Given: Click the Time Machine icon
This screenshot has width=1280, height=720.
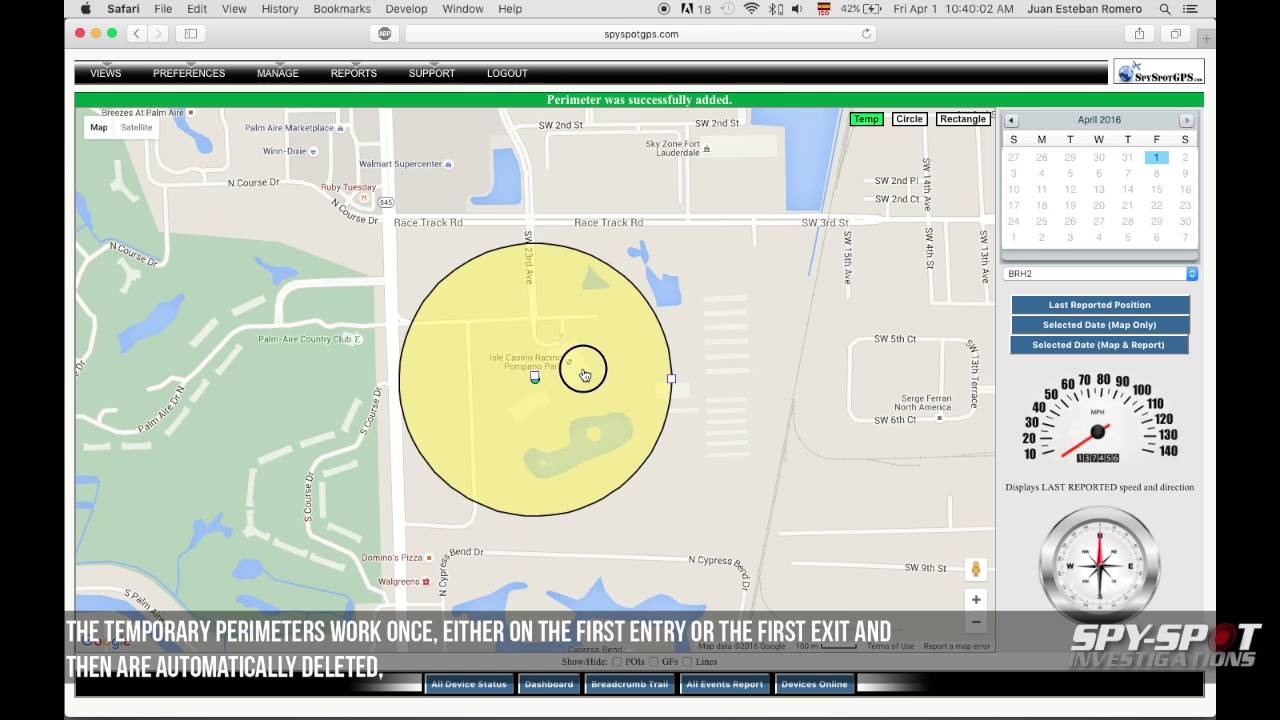Looking at the screenshot, I should tap(728, 9).
